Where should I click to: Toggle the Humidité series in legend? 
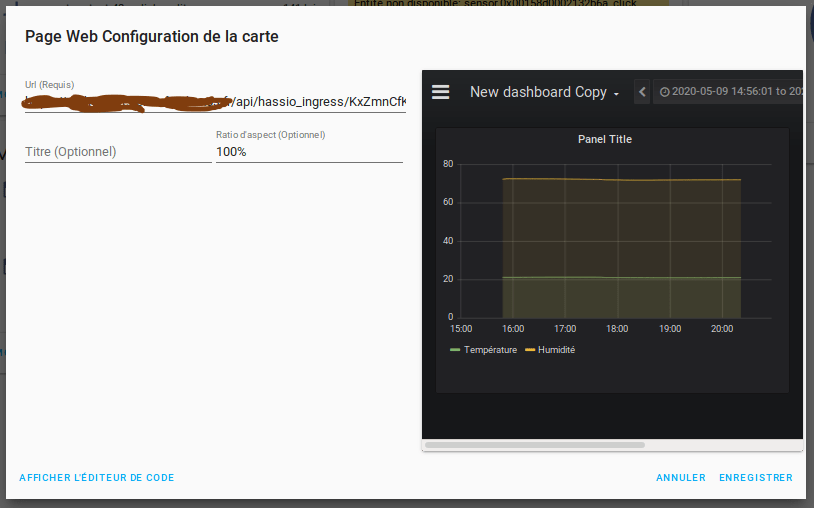556,350
